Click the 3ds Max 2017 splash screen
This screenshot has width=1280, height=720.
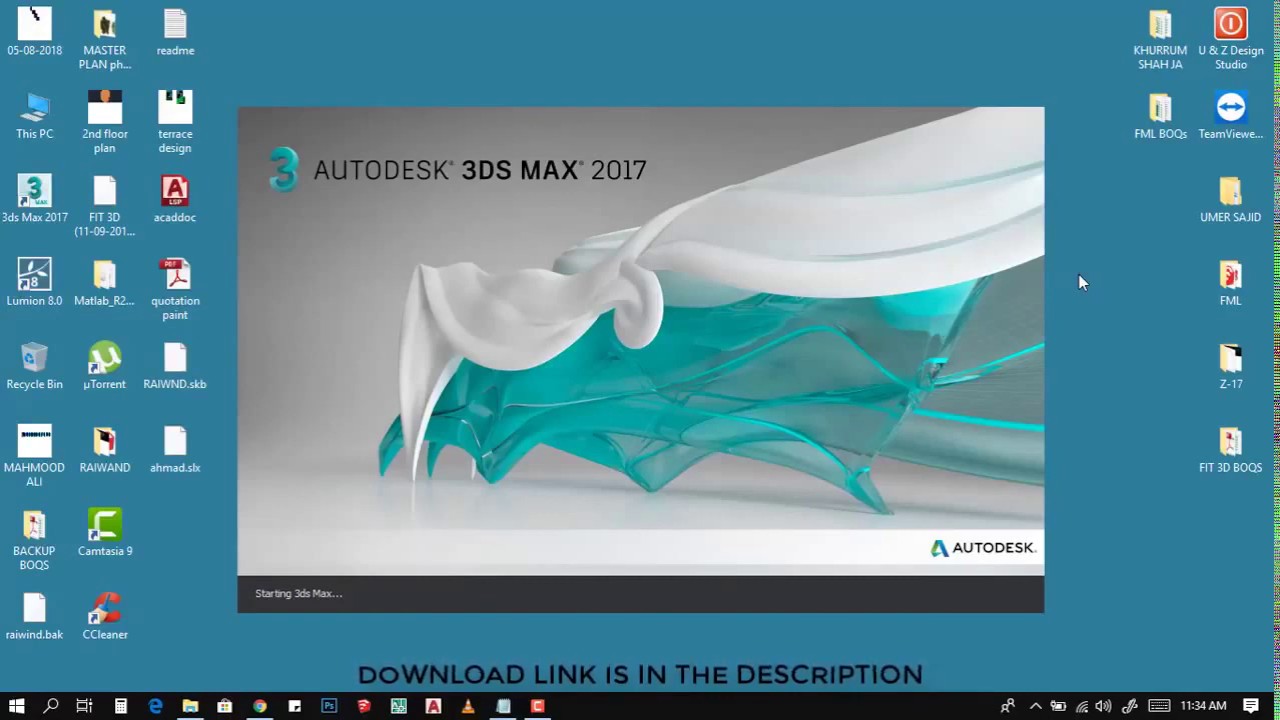tap(641, 360)
